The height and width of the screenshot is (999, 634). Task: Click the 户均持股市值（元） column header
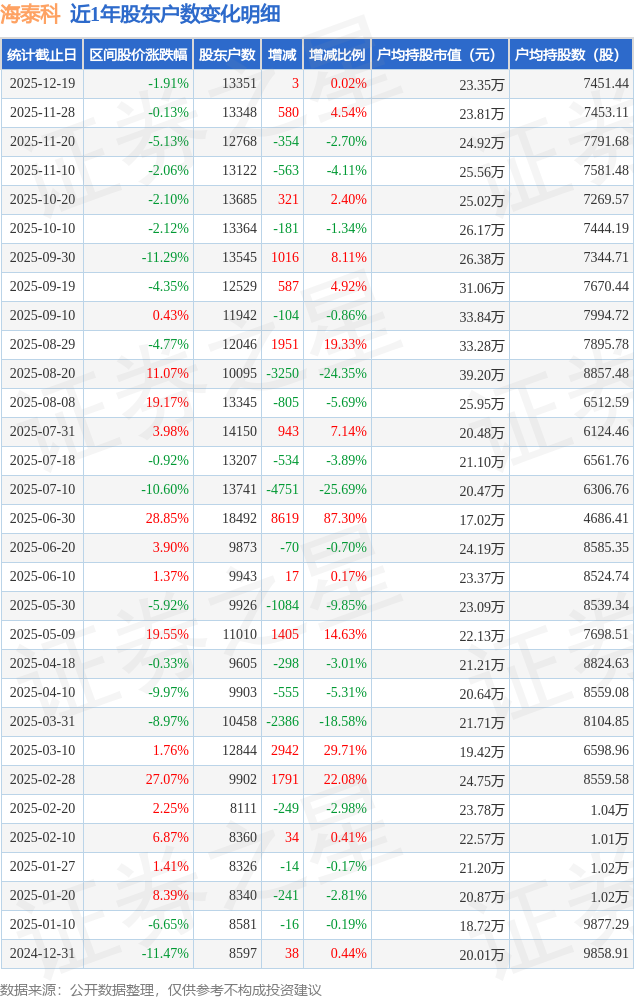440,55
